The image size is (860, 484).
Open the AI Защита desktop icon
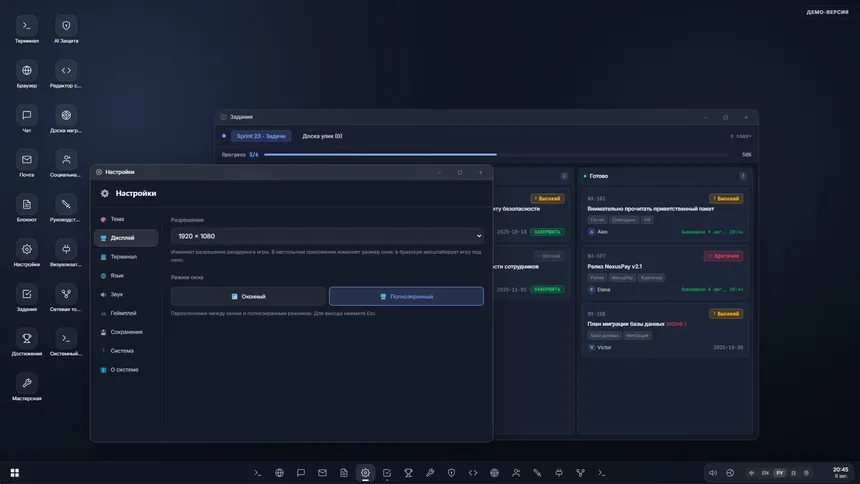pos(66,30)
